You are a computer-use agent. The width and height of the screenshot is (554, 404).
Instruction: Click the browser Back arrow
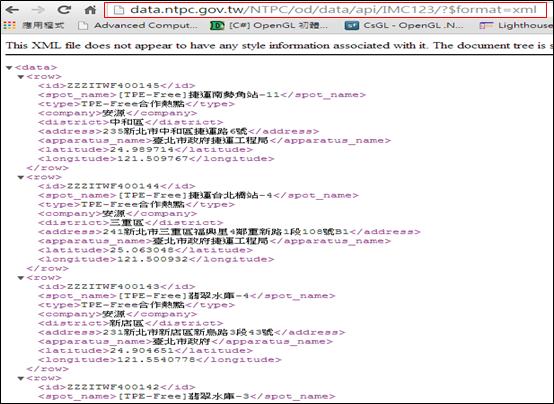coord(12,10)
